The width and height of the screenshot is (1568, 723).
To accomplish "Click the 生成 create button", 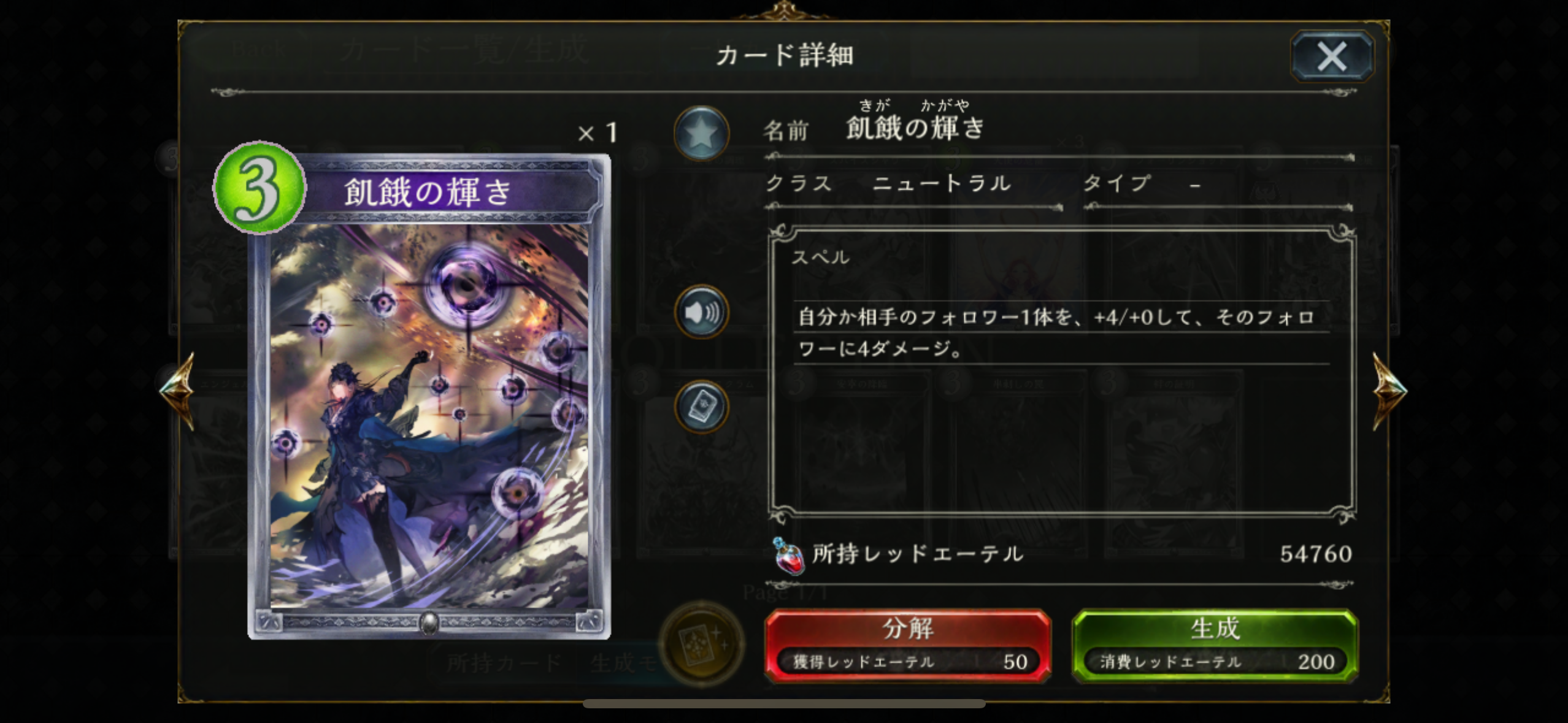I will point(1215,646).
